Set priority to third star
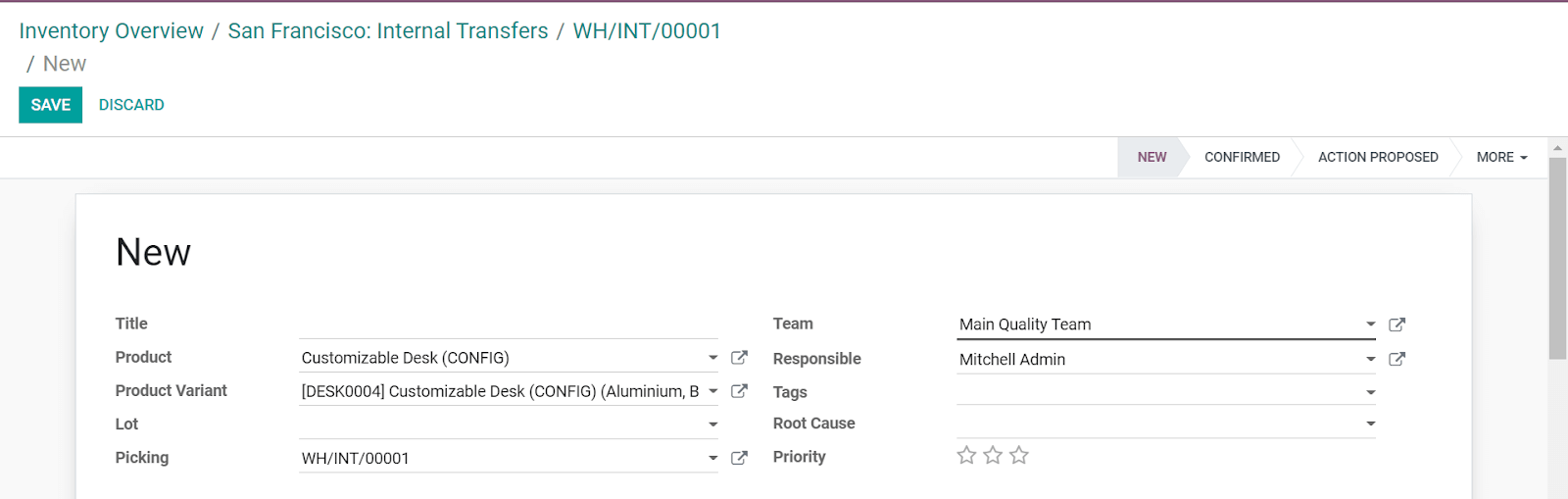Viewport: 1568px width, 499px height. pyautogui.click(x=1019, y=455)
